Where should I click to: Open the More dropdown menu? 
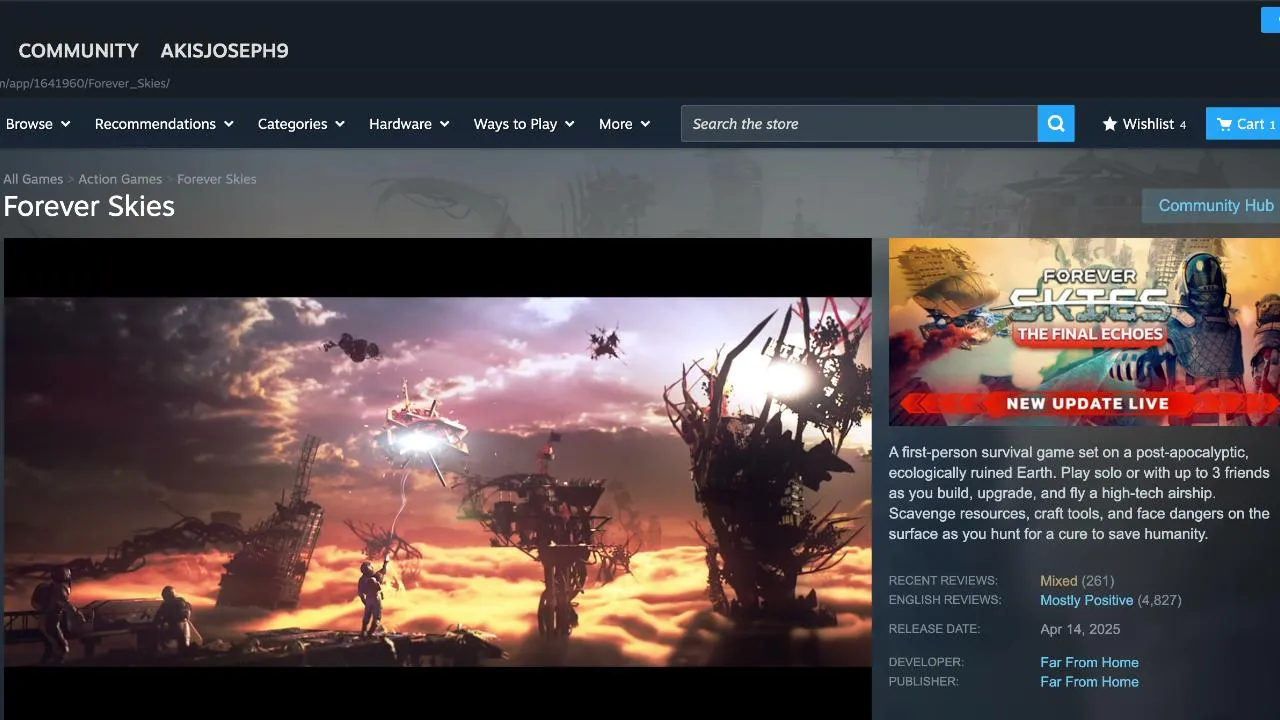pyautogui.click(x=624, y=124)
